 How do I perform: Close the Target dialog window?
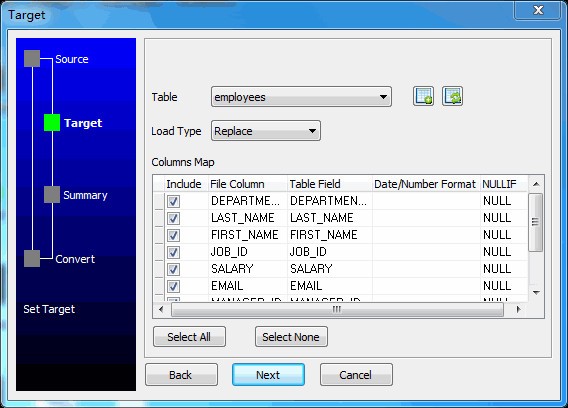[x=538, y=10]
